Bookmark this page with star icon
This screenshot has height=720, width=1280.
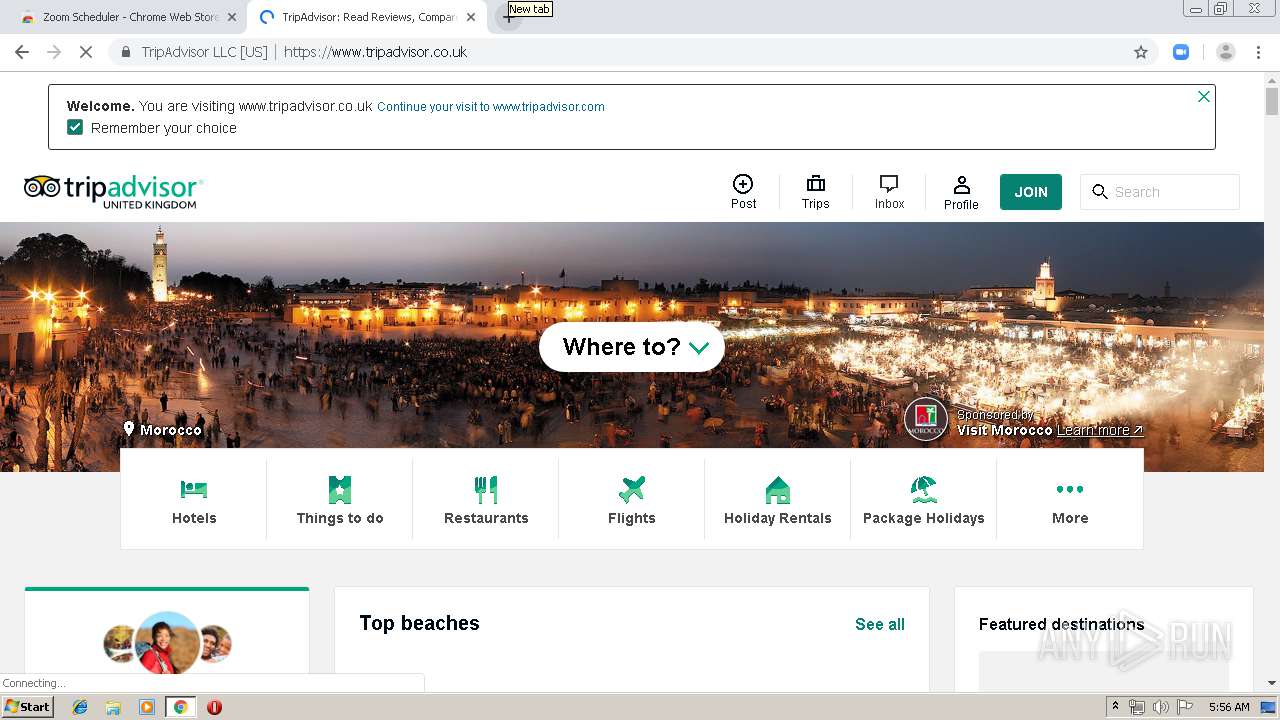click(1141, 52)
